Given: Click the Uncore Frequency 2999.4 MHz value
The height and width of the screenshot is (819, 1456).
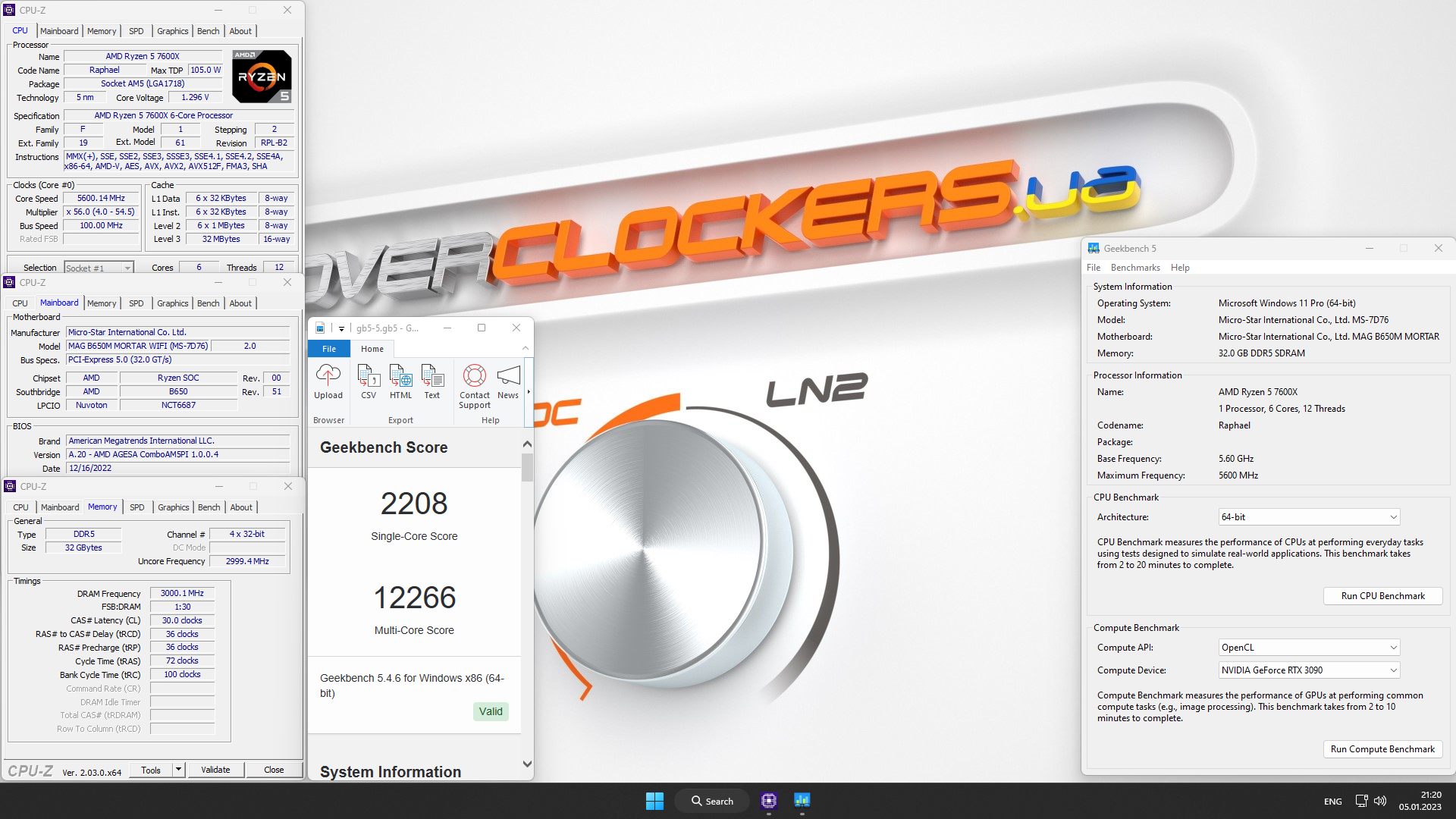Looking at the screenshot, I should coord(247,562).
